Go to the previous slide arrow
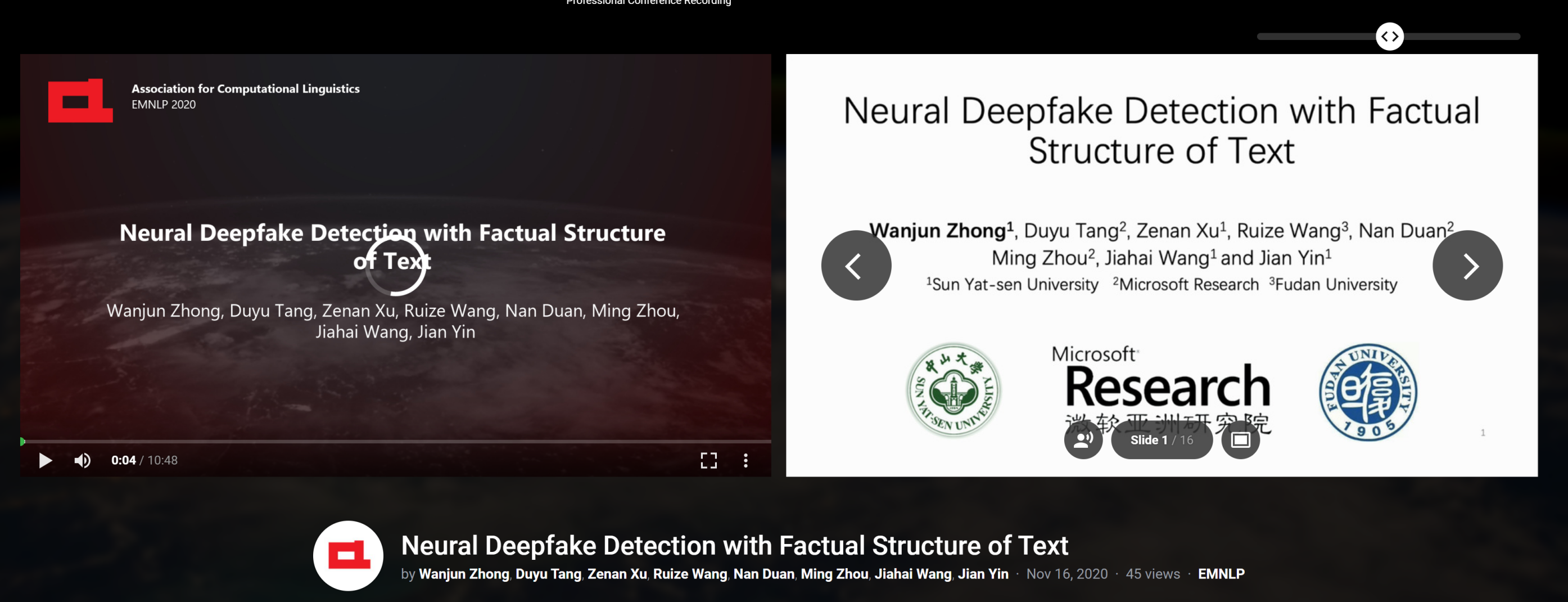The width and height of the screenshot is (1568, 602). click(x=855, y=265)
